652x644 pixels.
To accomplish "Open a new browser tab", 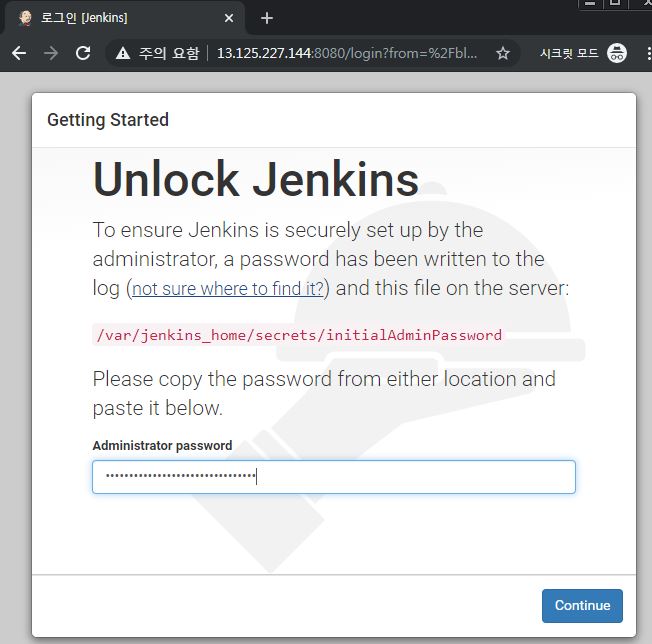I will coord(267,18).
